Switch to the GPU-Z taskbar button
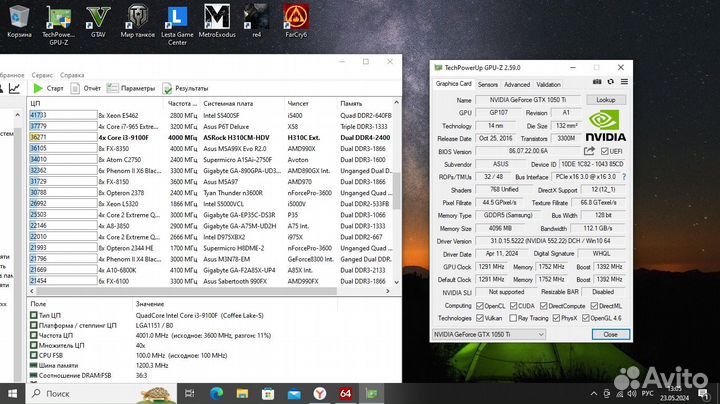The width and height of the screenshot is (720, 404). pos(371,393)
